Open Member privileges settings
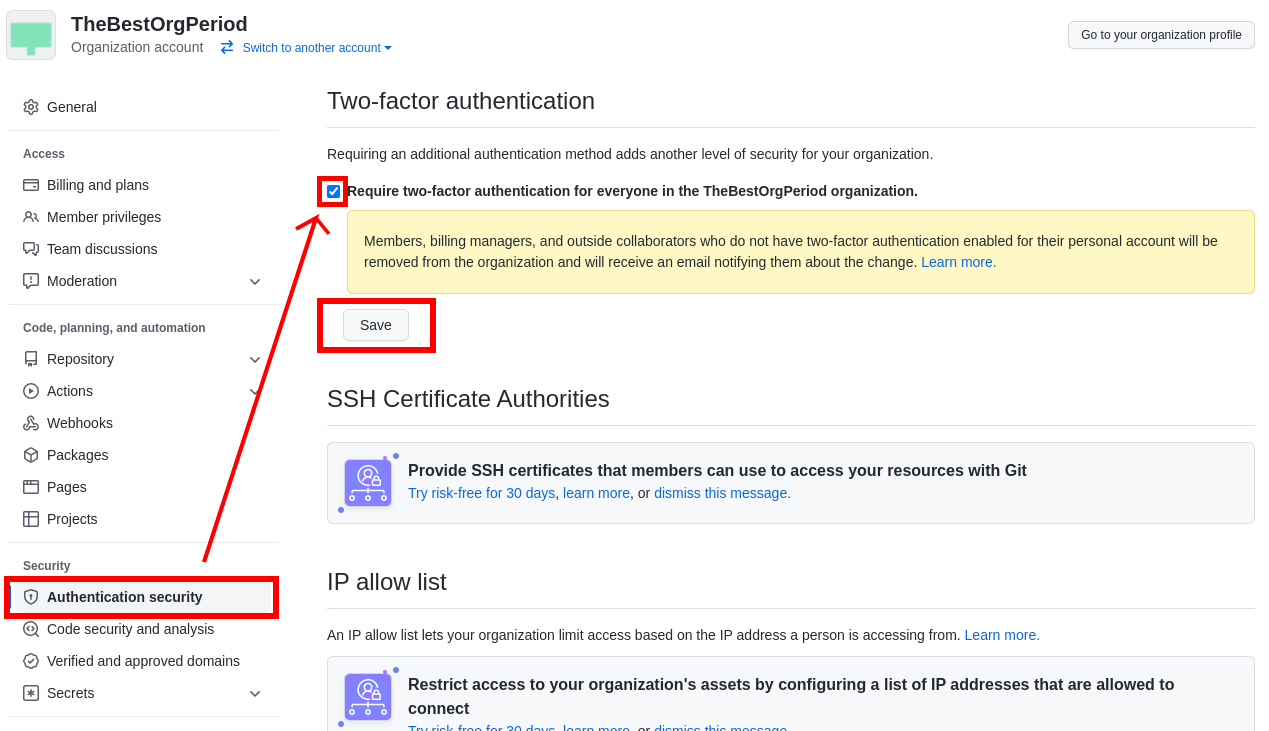 click(143, 217)
